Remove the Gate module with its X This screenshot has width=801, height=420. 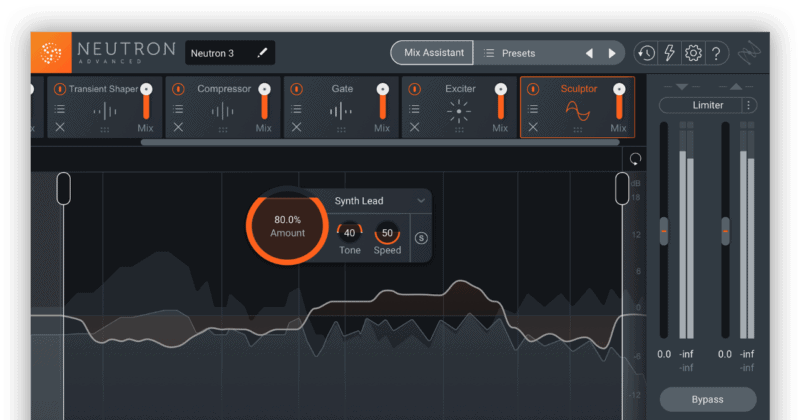coord(296,127)
